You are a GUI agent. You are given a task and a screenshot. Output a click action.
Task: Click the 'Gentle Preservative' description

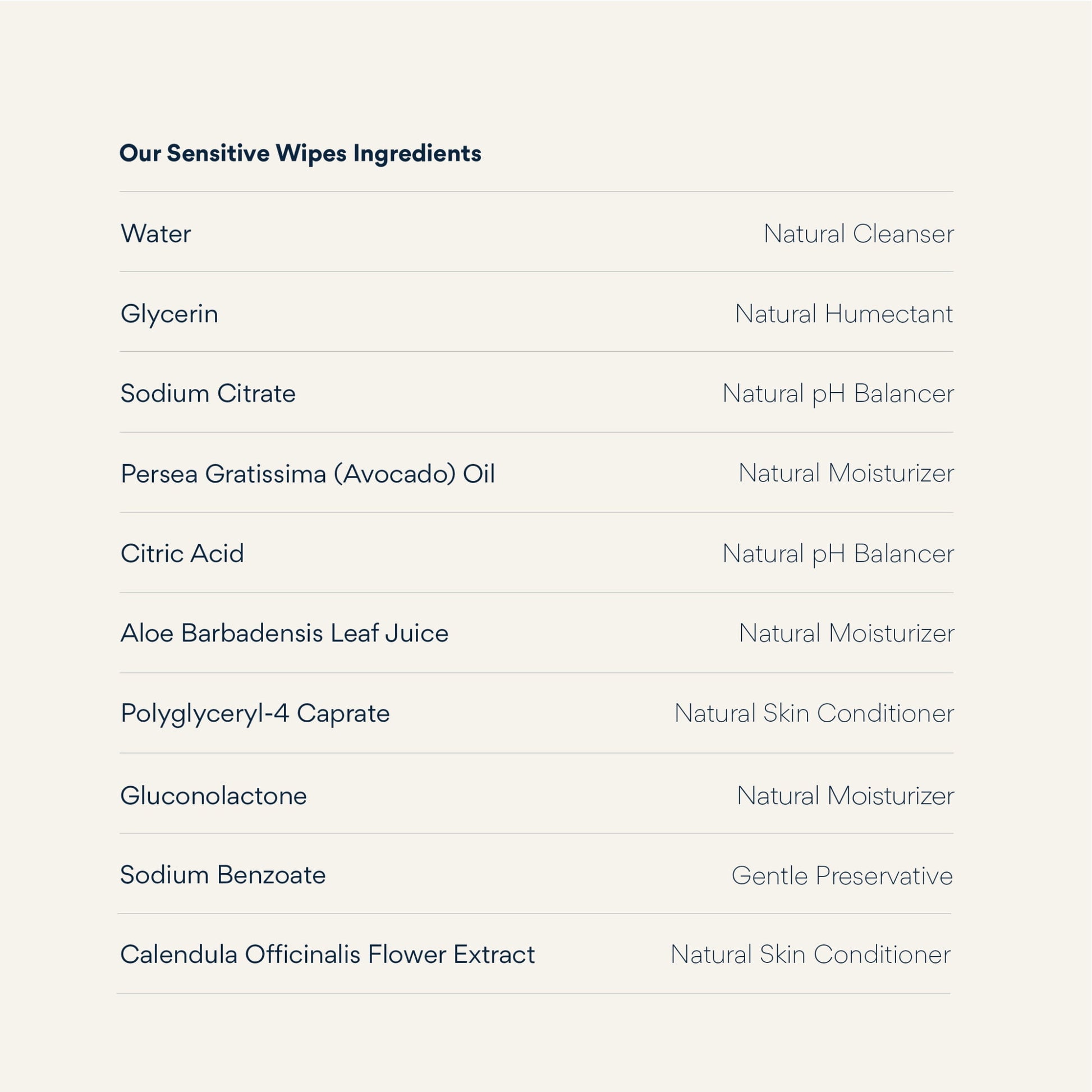(x=842, y=875)
